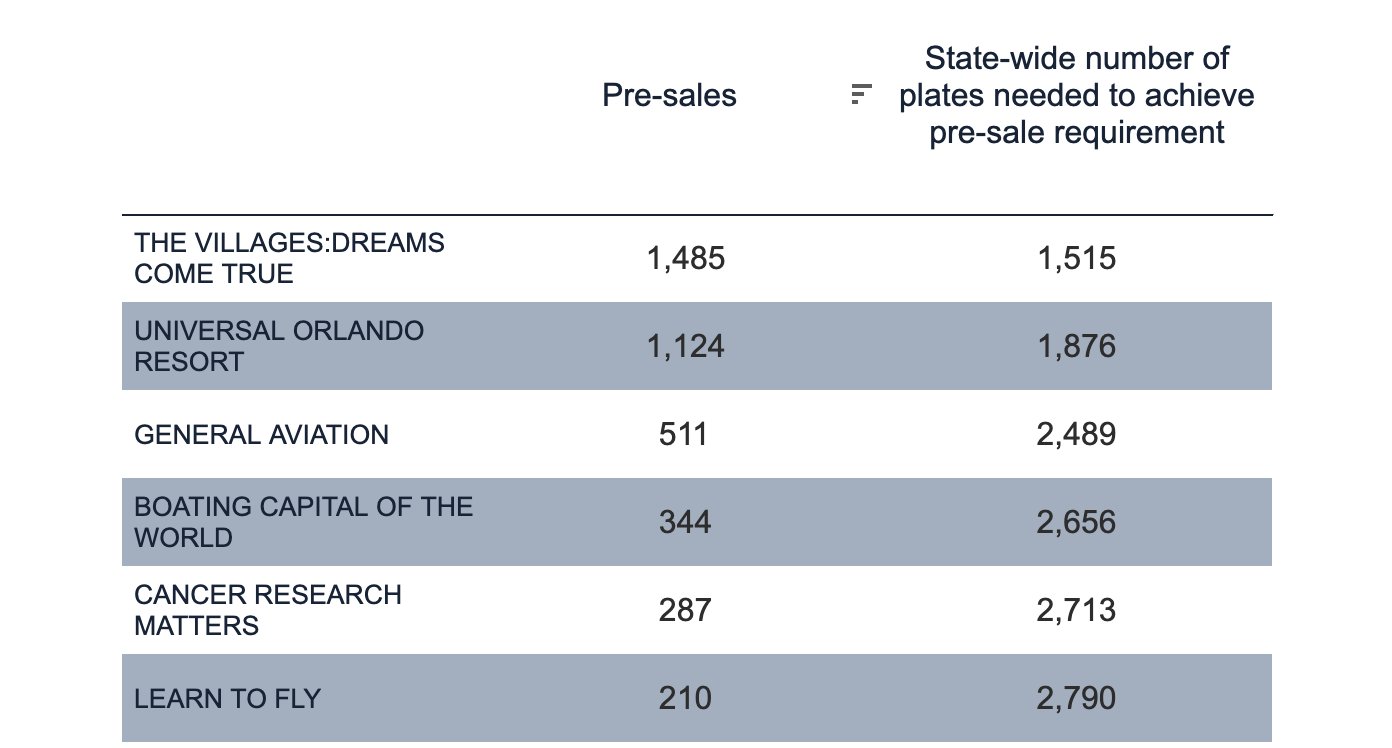Viewport: 1392px width, 748px height.
Task: Click pre-sales value 287
Action: [x=685, y=610]
